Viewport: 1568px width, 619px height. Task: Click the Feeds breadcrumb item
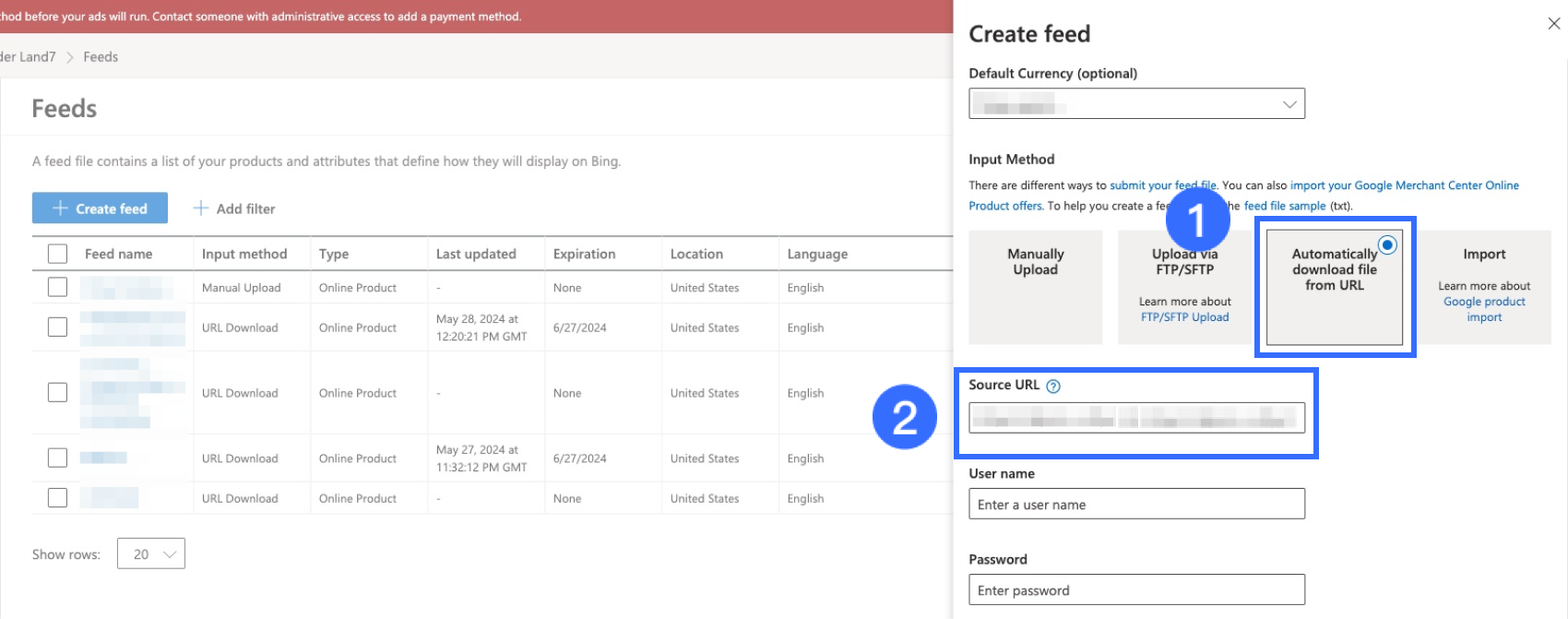[x=101, y=57]
